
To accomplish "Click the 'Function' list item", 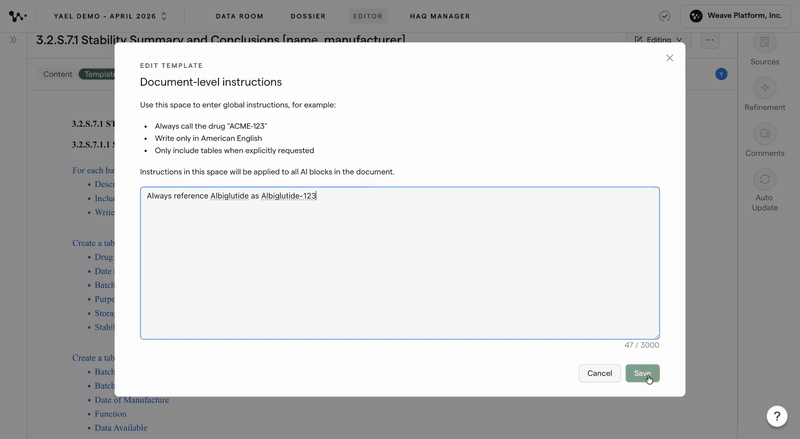I will click(110, 414).
